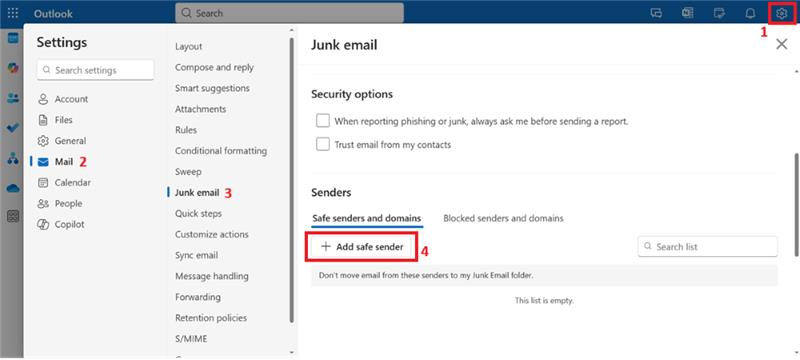Screen dimensions: 800x360
Task: Click the People icon in Settings list
Action: (43, 204)
